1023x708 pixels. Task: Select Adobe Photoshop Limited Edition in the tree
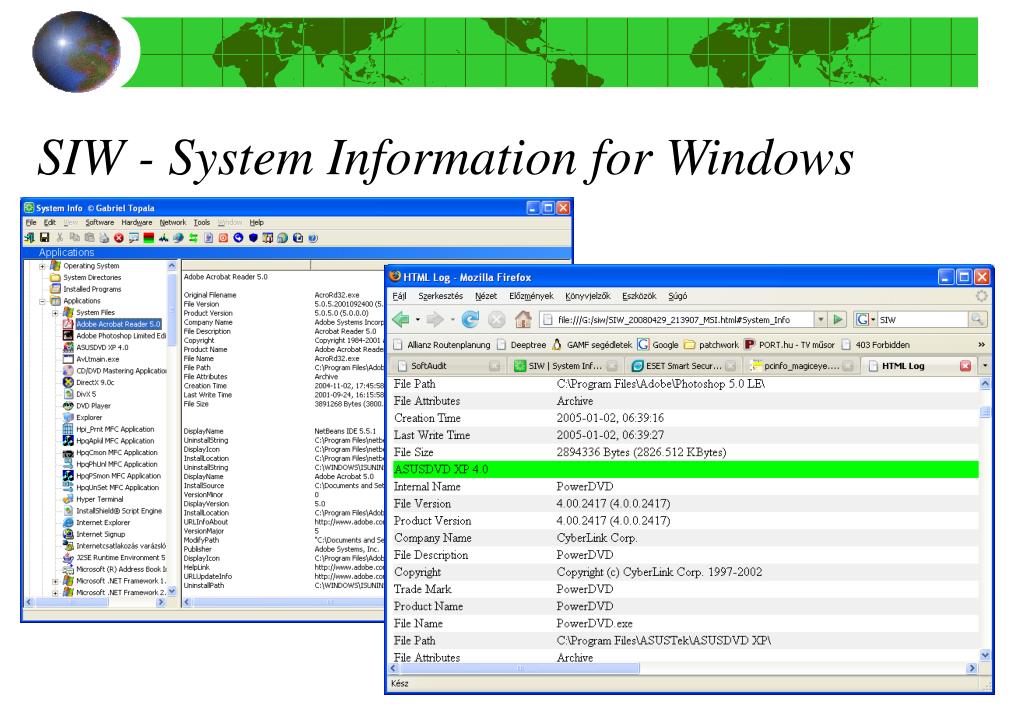click(121, 336)
